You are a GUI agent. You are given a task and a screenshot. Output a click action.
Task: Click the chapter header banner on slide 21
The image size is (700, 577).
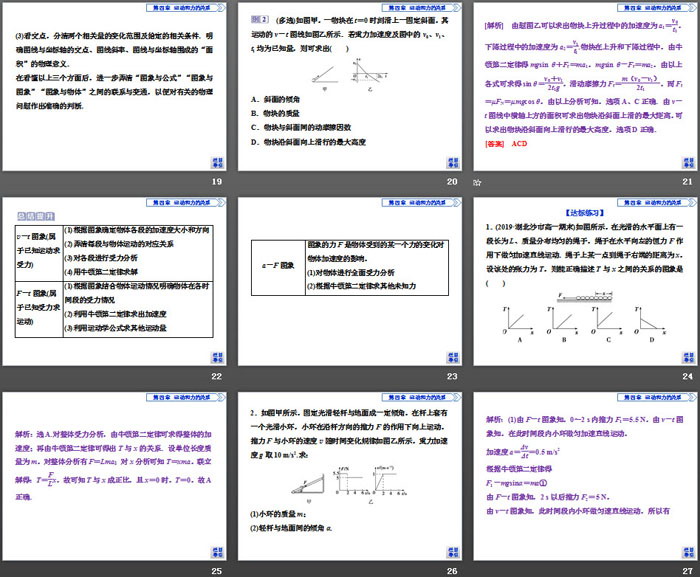[657, 8]
